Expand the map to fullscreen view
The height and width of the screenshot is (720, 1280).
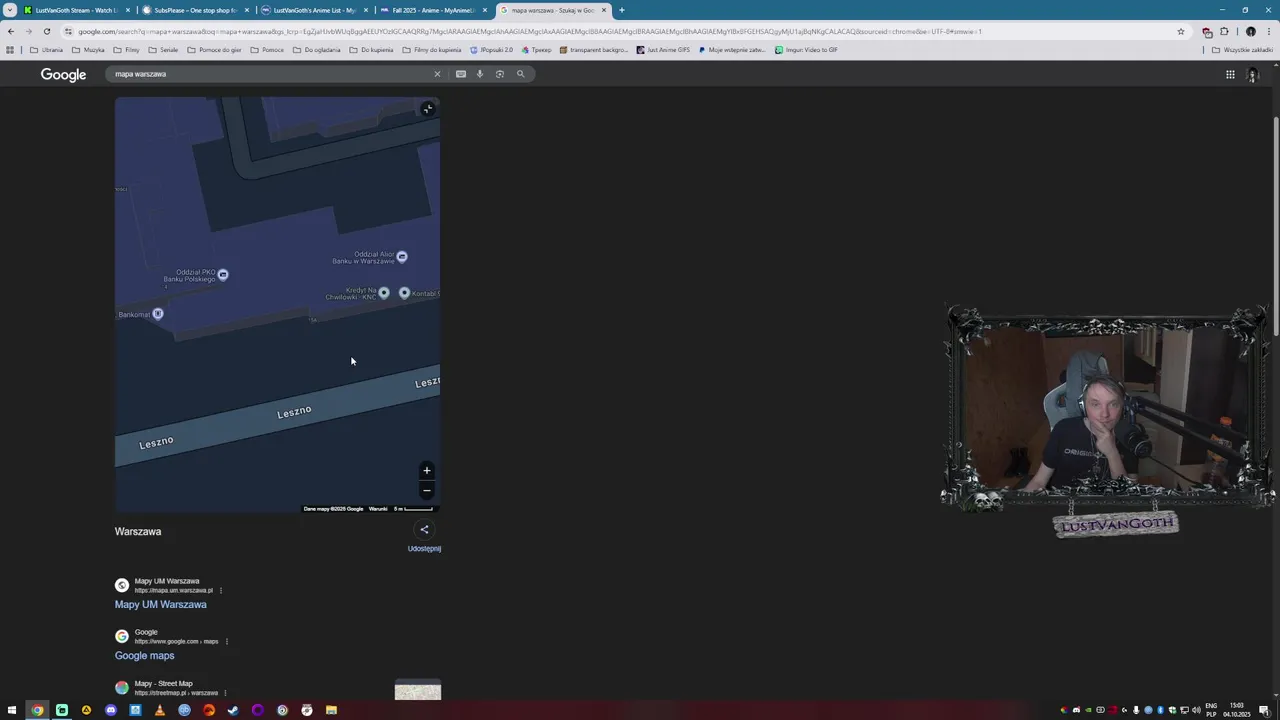428,109
